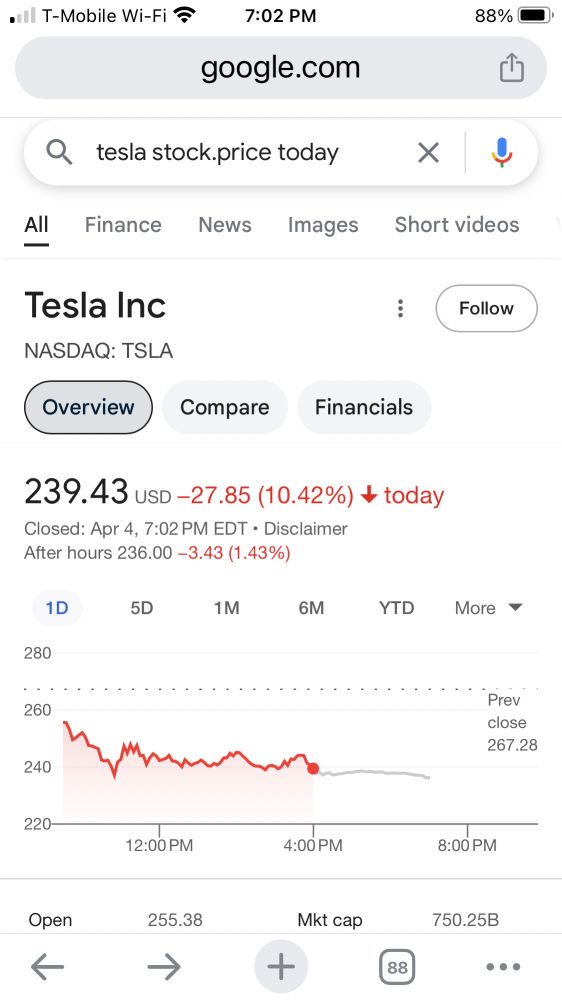
Task: Clear search text with X icon
Action: click(x=428, y=152)
